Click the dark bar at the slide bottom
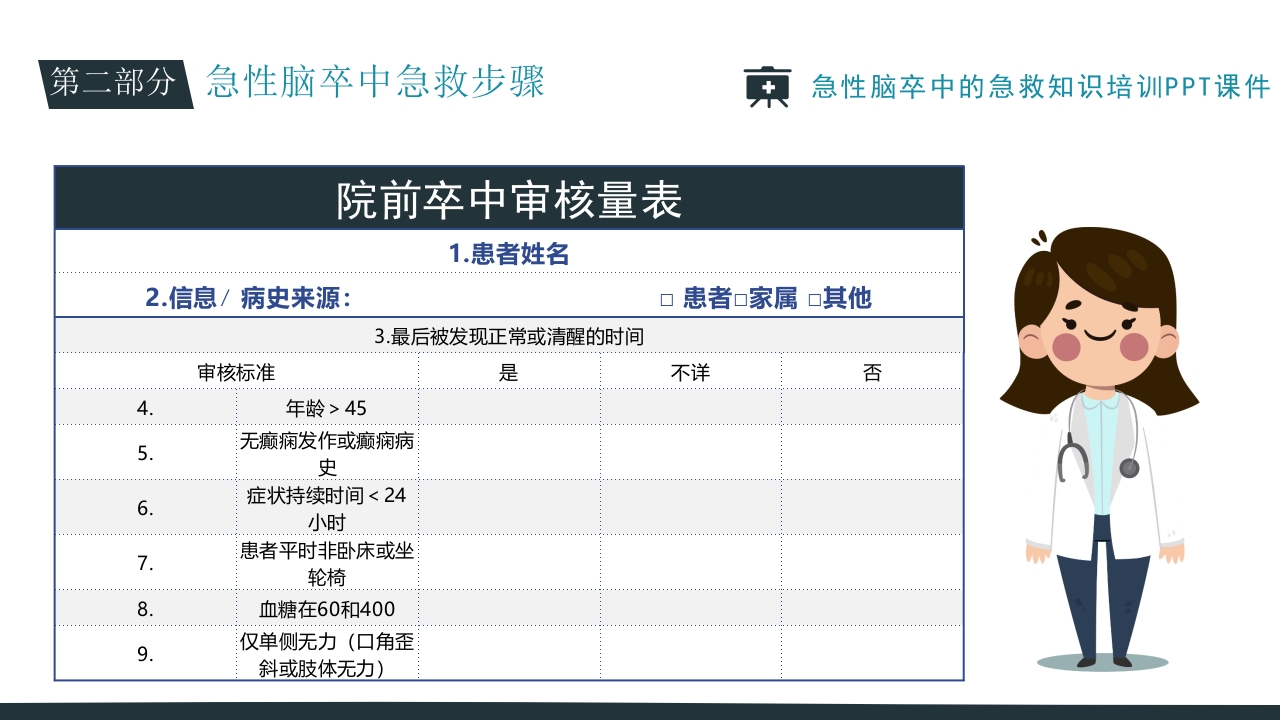1280x720 pixels. [x=640, y=712]
